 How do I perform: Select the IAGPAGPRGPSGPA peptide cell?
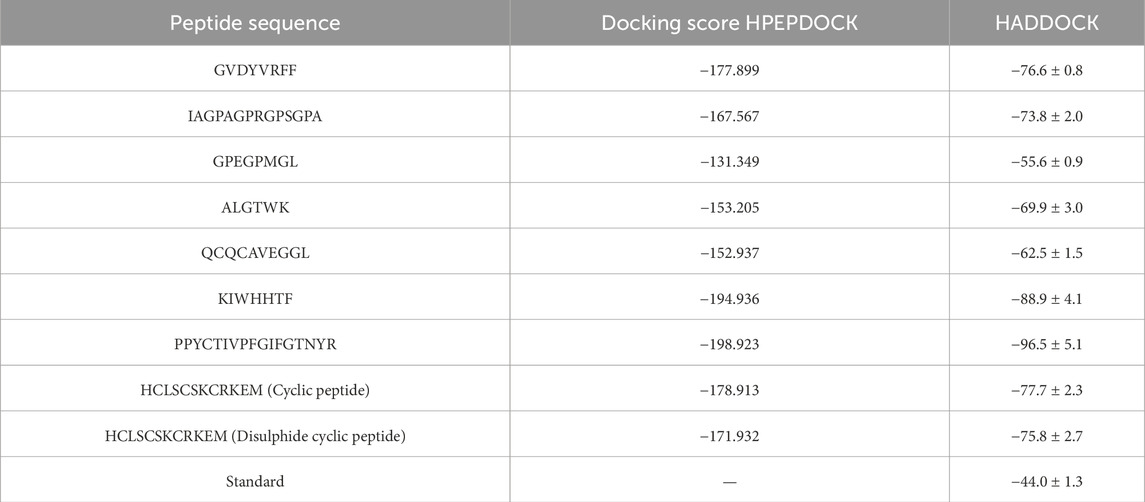[x=255, y=115]
